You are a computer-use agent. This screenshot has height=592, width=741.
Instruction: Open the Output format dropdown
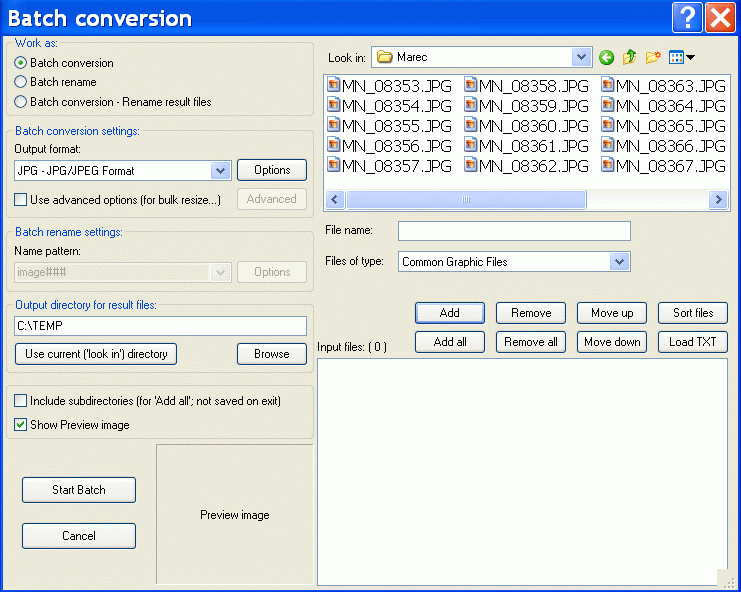(x=221, y=171)
